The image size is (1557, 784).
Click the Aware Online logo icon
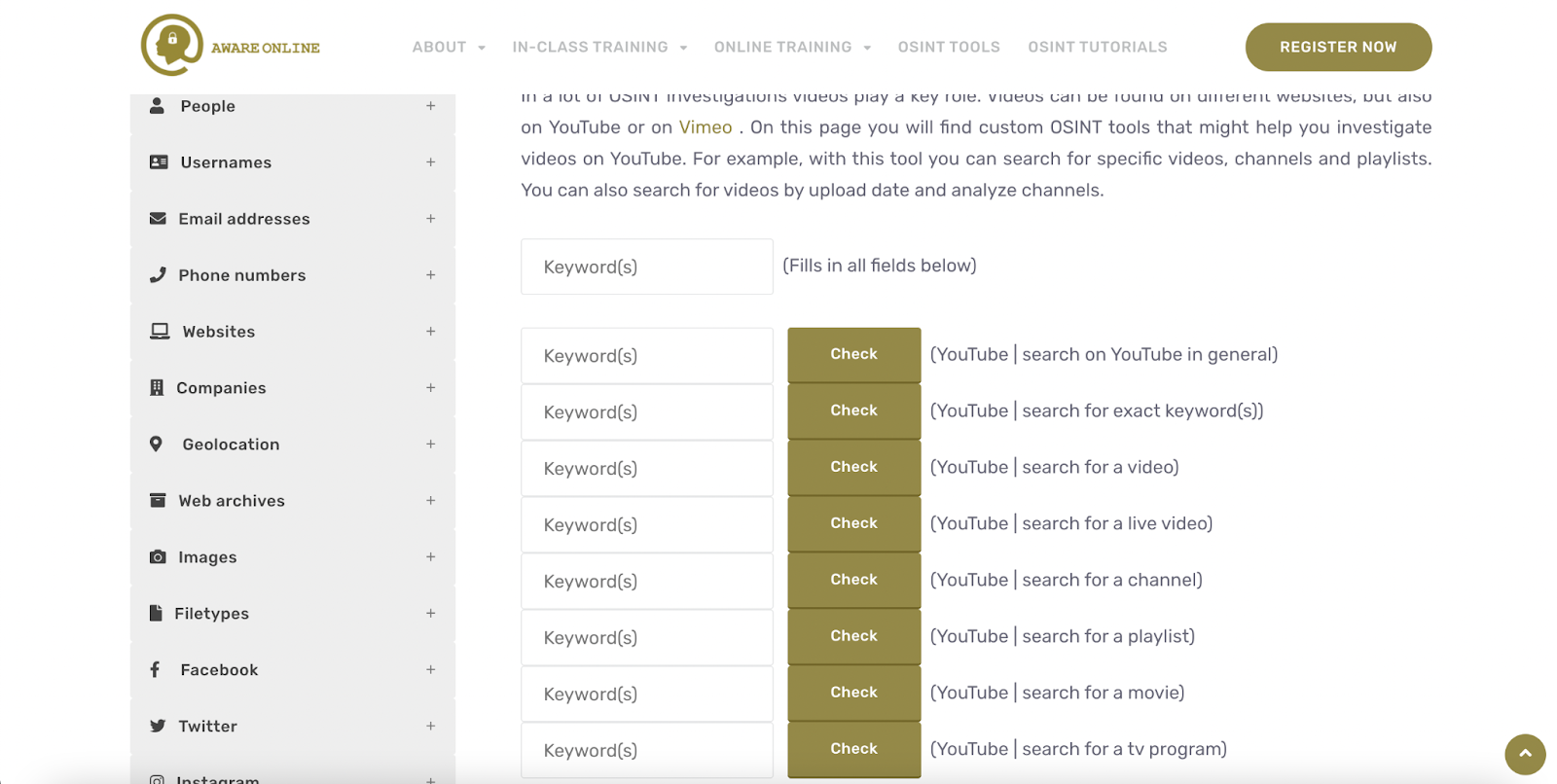(x=172, y=45)
